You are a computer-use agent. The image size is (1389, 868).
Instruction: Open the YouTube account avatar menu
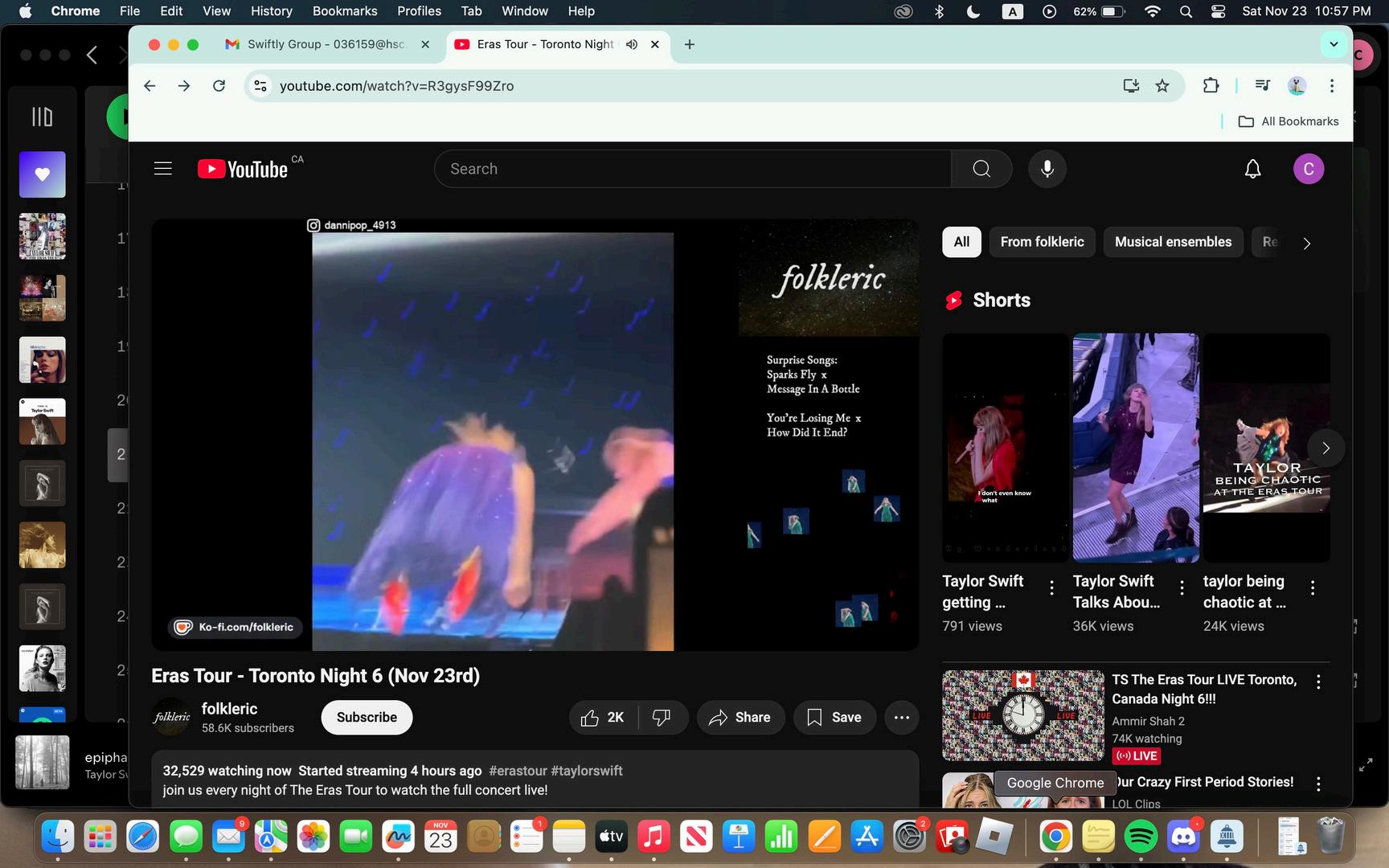coord(1309,169)
